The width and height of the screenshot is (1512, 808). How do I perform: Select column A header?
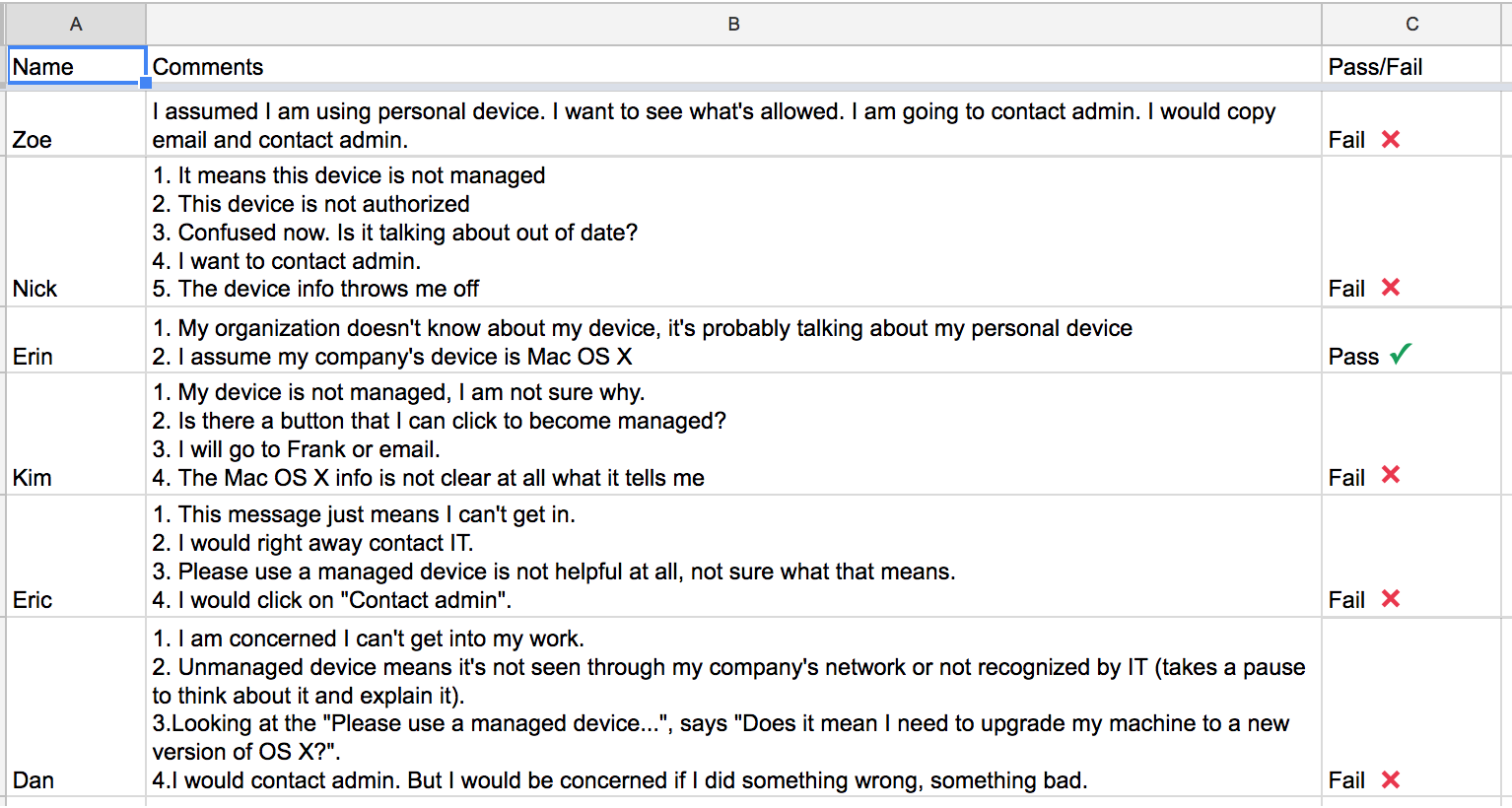(77, 24)
